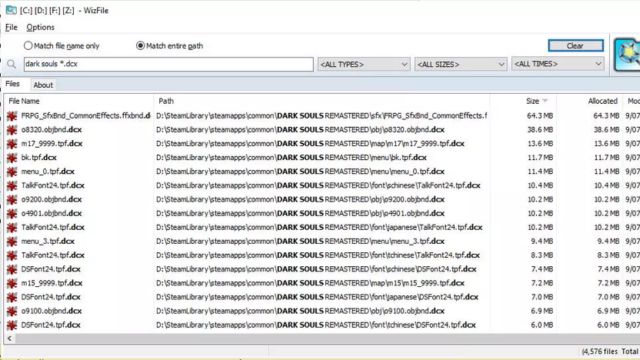Open the ALL TIMES dropdown
Viewport: 640px width, 360px height.
pos(558,64)
